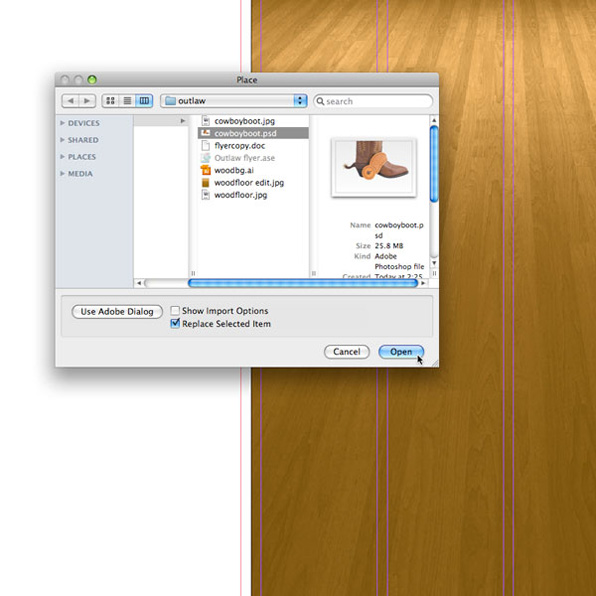
Task: Expand the PLACES sidebar section
Action: click(62, 157)
